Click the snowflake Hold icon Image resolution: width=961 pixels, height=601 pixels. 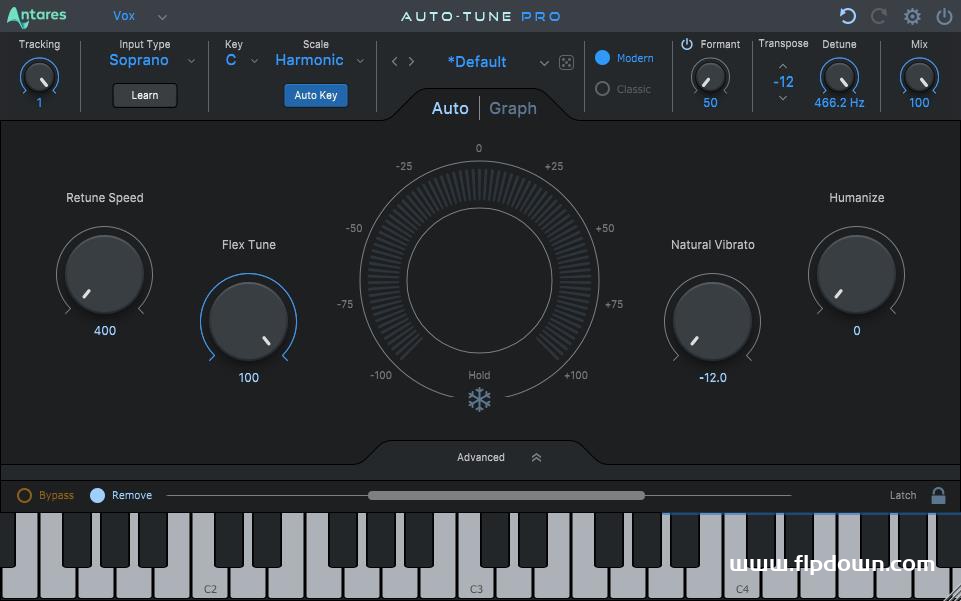[x=479, y=398]
